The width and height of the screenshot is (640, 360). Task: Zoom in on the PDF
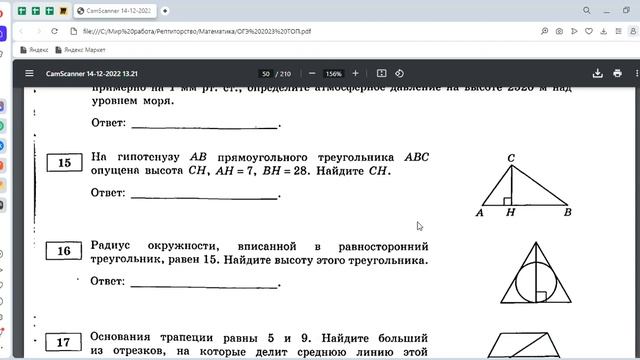point(356,73)
